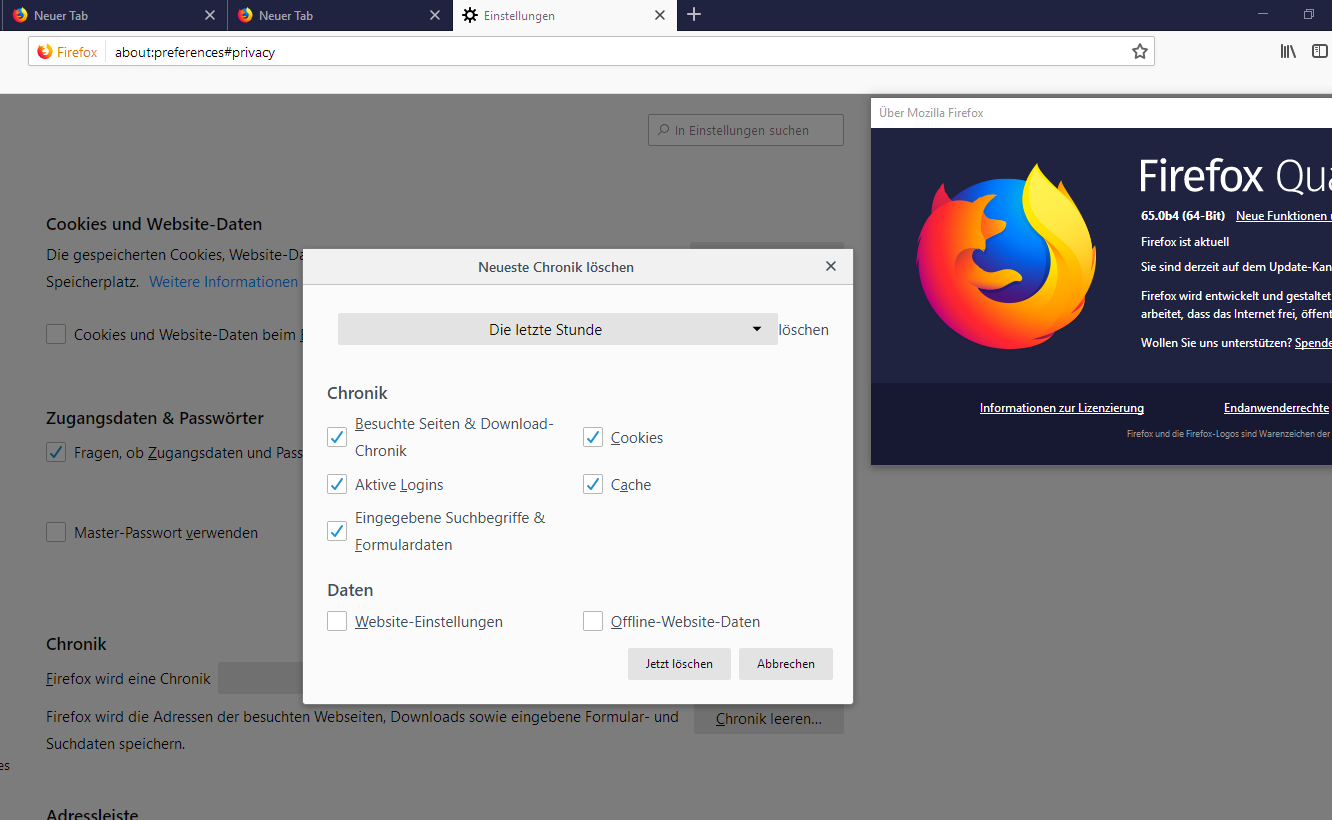This screenshot has height=820, width=1332.
Task: Restore down the Firefox browser window
Action: (1309, 15)
